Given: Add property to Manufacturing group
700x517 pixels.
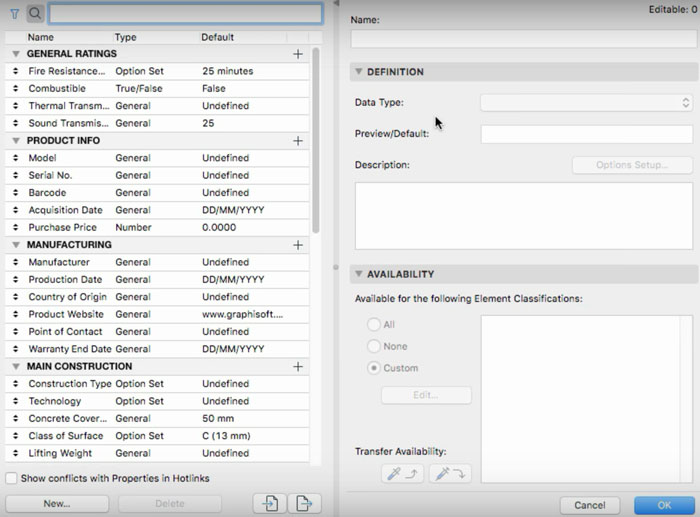Looking at the screenshot, I should [x=297, y=245].
